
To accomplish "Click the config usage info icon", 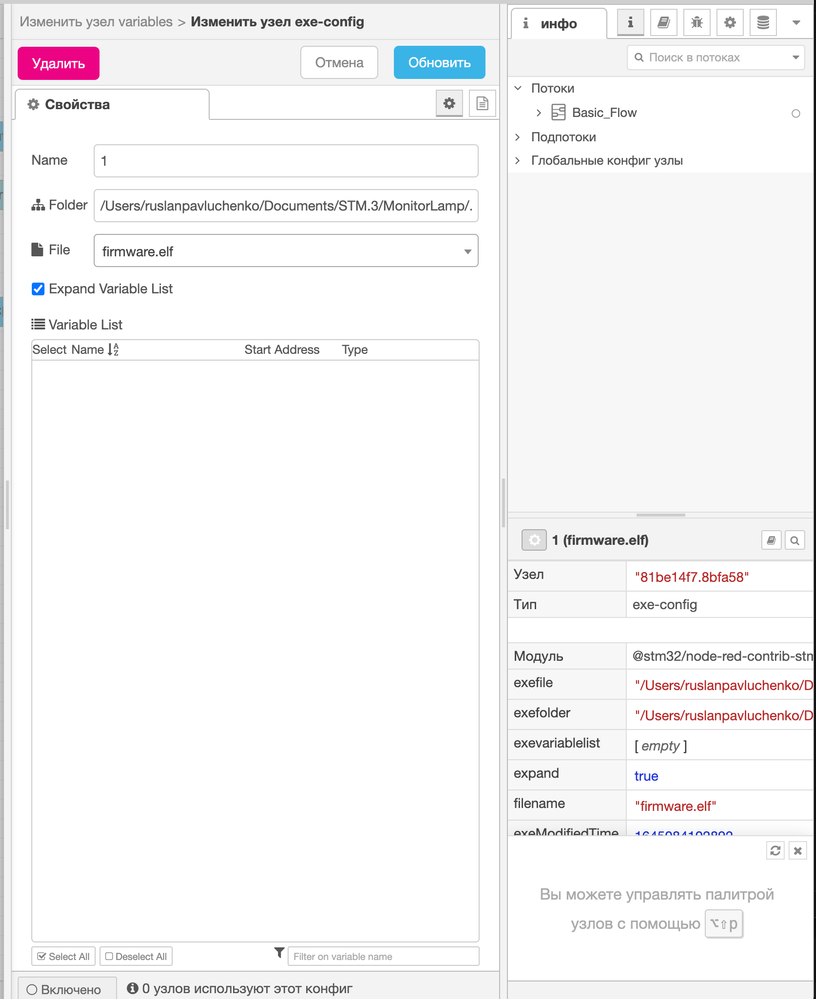I will (x=132, y=988).
